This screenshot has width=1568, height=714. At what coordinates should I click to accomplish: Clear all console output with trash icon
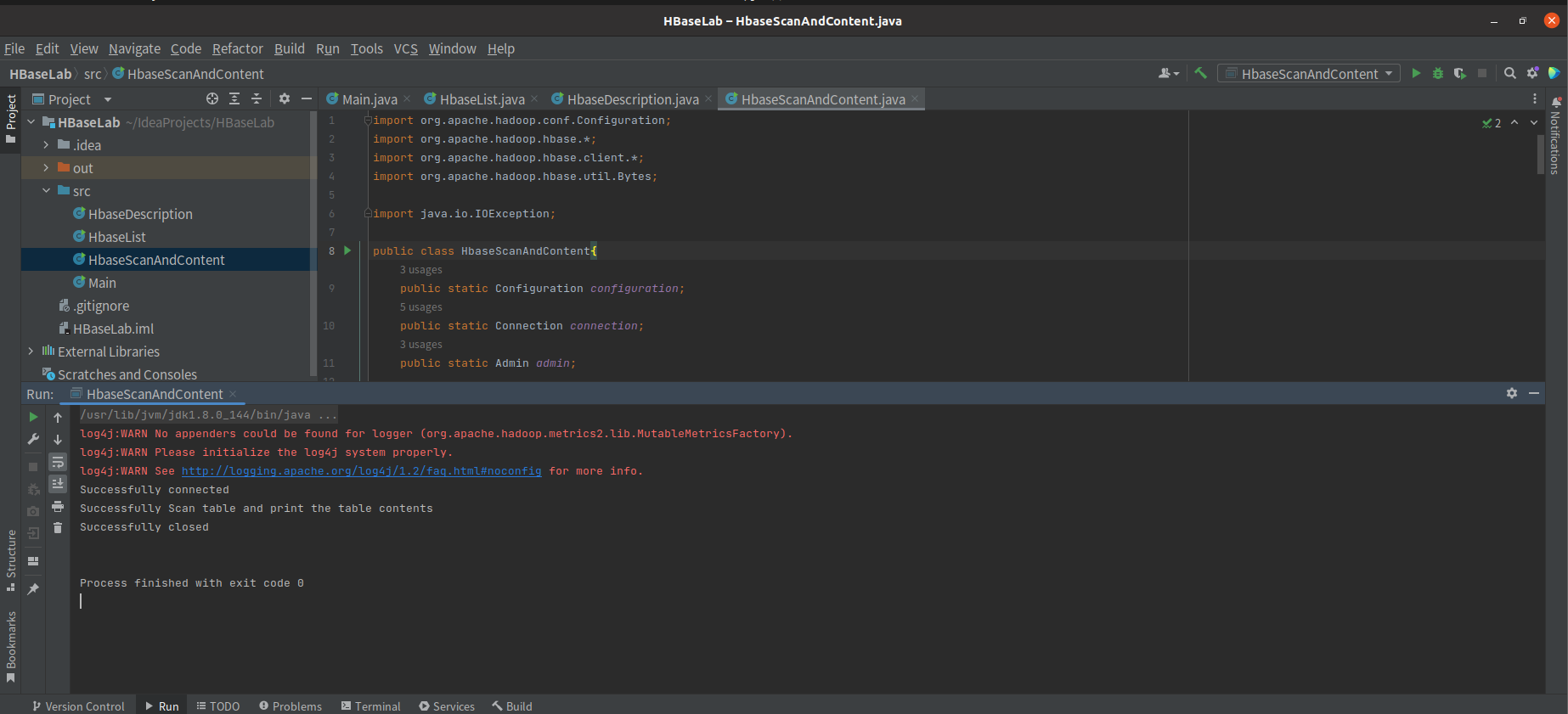pyautogui.click(x=58, y=528)
